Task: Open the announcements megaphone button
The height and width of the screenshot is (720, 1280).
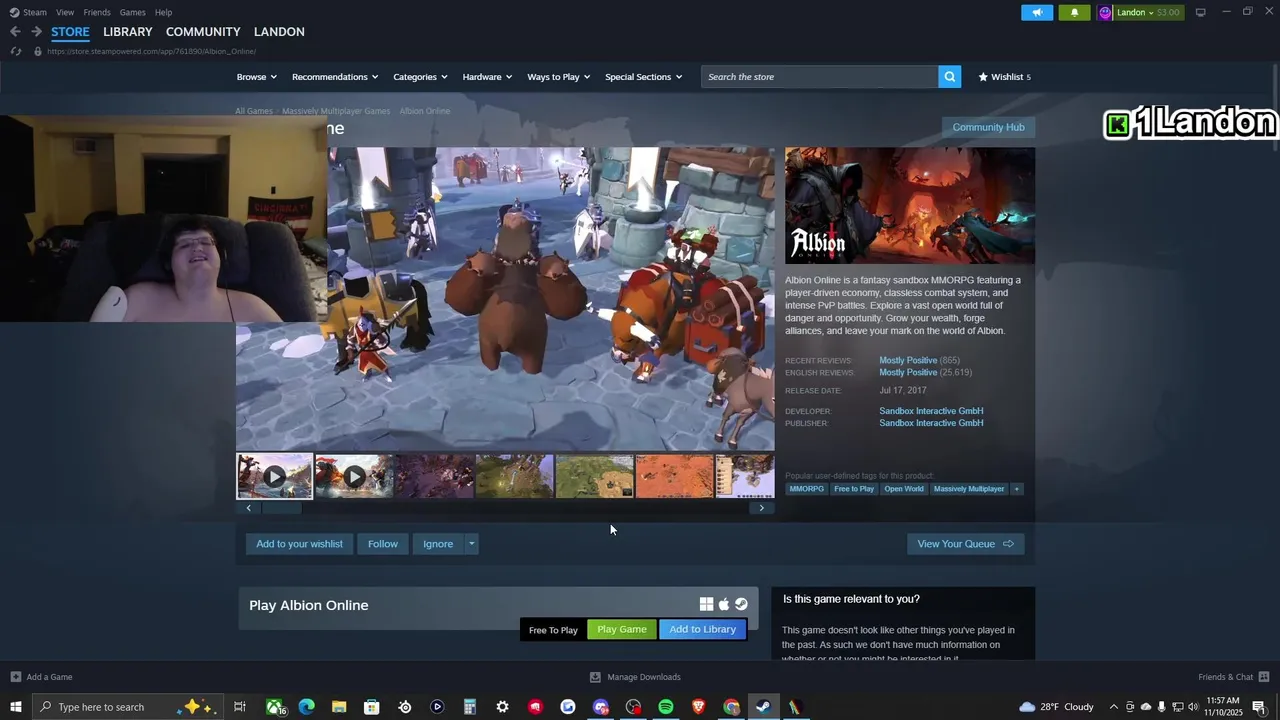Action: pos(1037,12)
